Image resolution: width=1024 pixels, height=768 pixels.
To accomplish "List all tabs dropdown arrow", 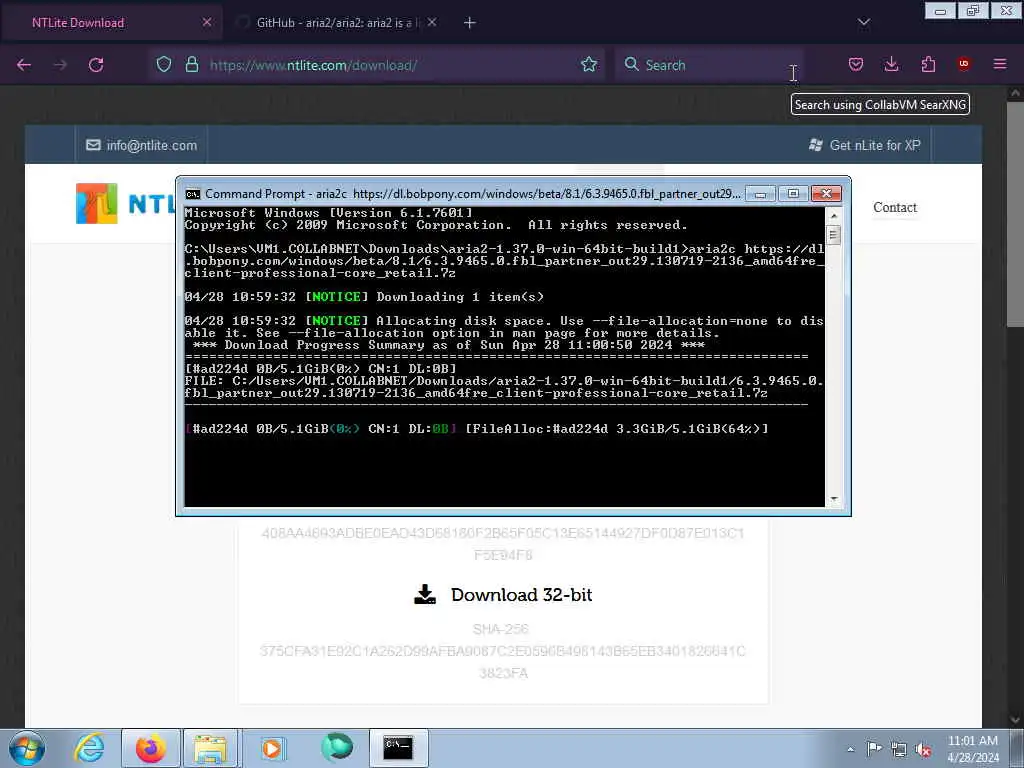I will click(x=864, y=23).
